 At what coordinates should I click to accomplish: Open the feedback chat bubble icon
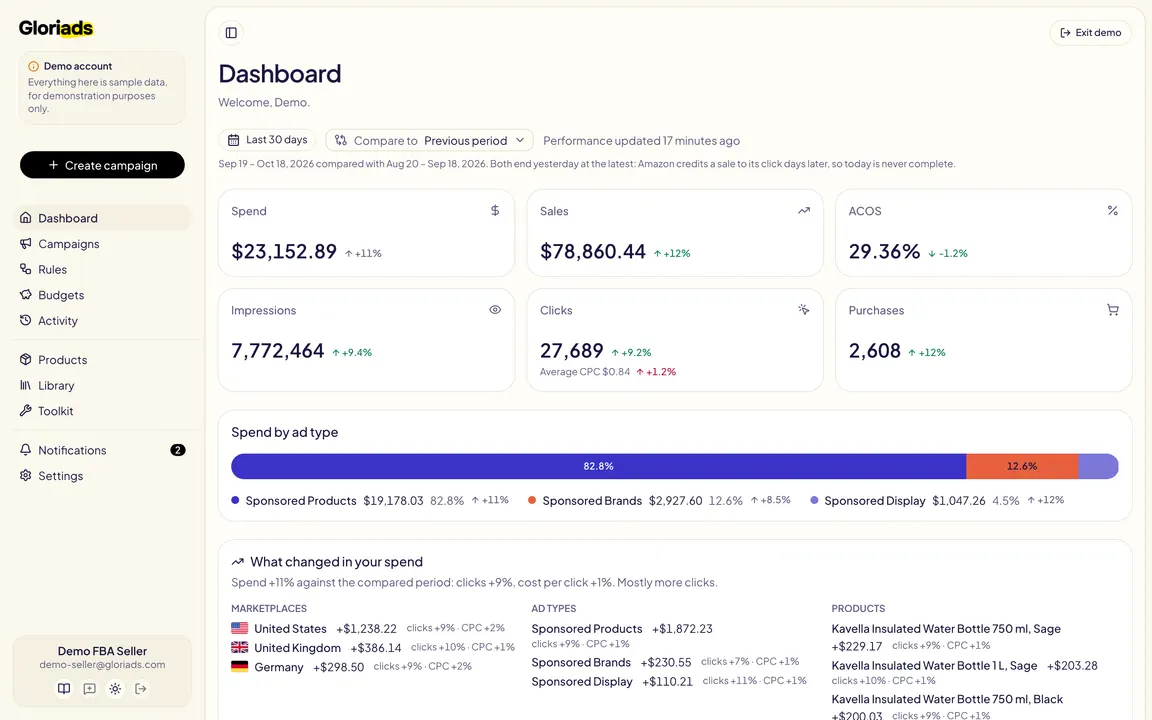click(x=90, y=688)
